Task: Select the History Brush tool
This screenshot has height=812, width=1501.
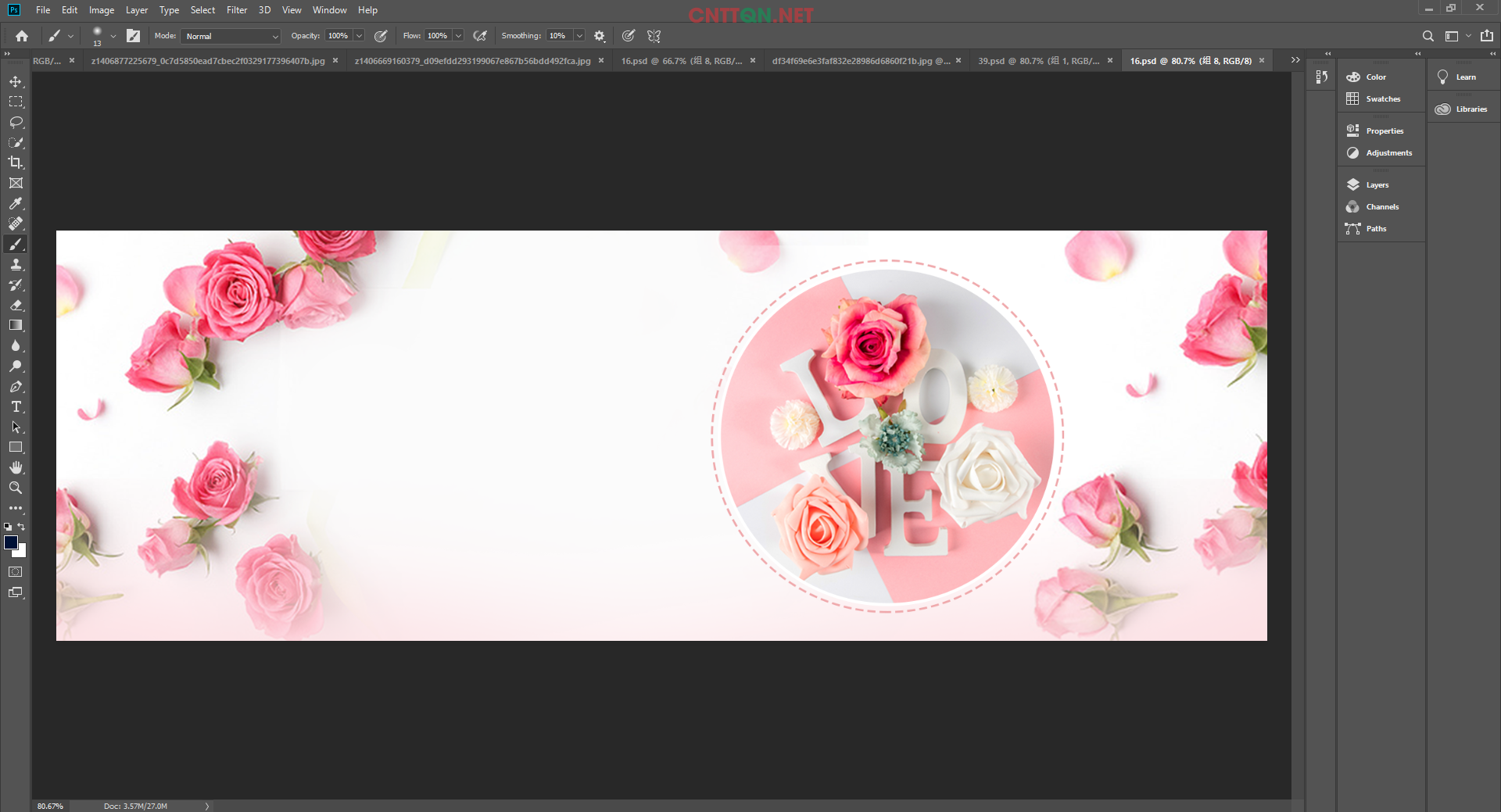Action: click(16, 284)
